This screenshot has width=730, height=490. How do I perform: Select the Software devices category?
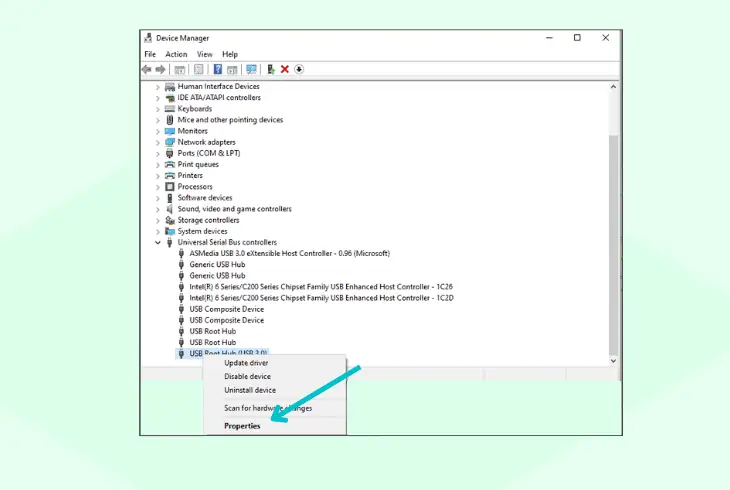click(x=204, y=198)
